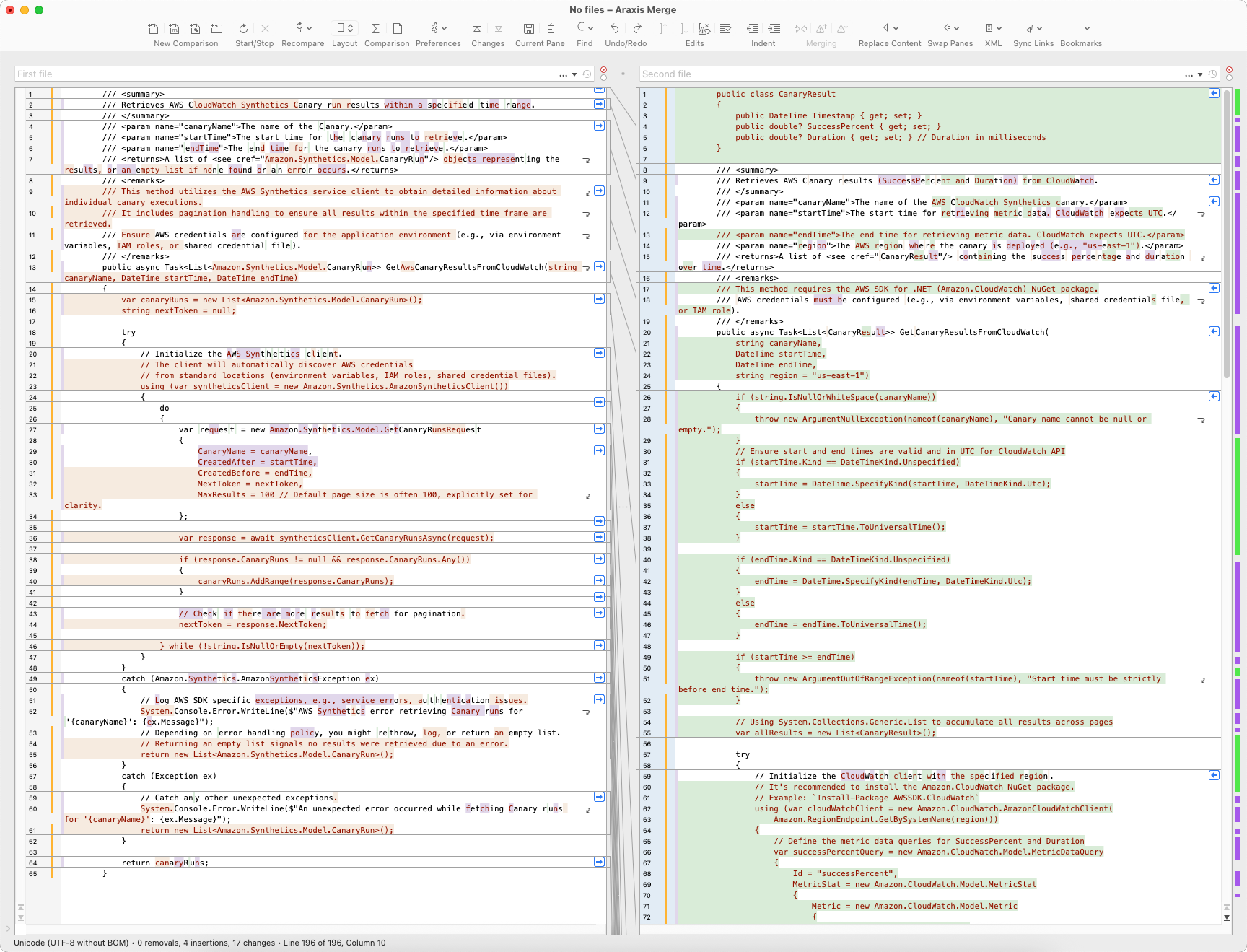The width and height of the screenshot is (1247, 952).
Task: Click merge arrow at right line 59 CloudWatch client
Action: tap(1214, 775)
